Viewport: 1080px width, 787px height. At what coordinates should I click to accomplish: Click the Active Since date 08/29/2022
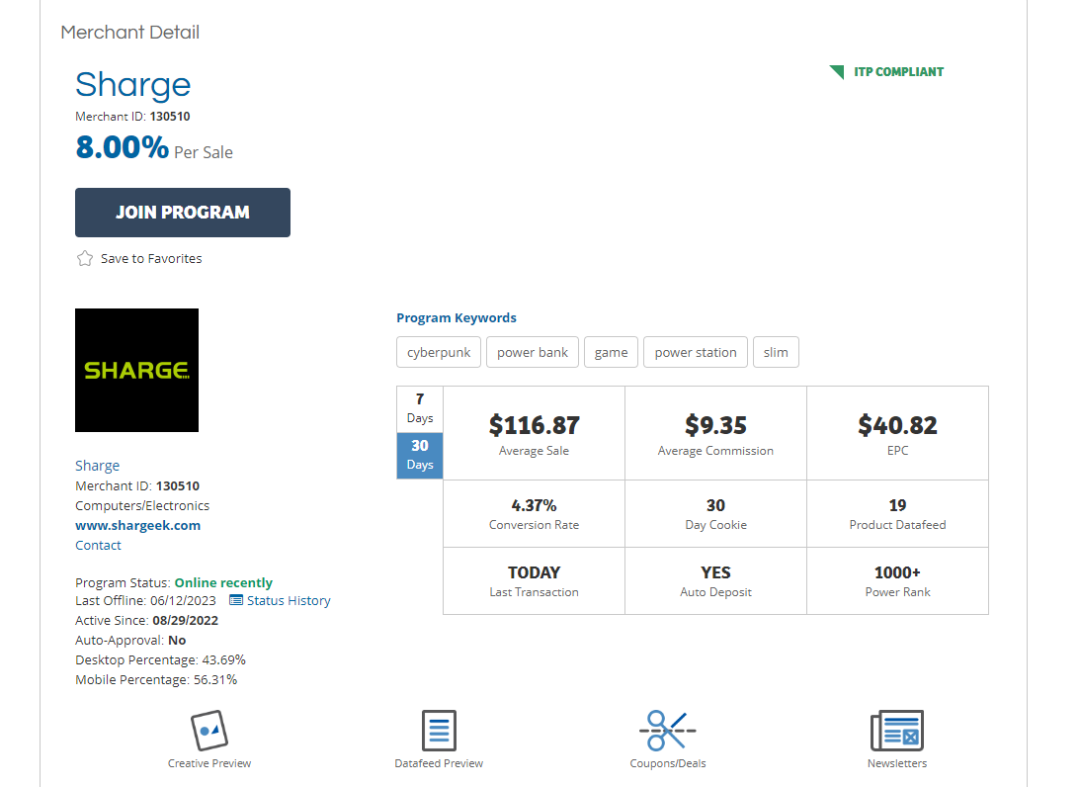(185, 620)
